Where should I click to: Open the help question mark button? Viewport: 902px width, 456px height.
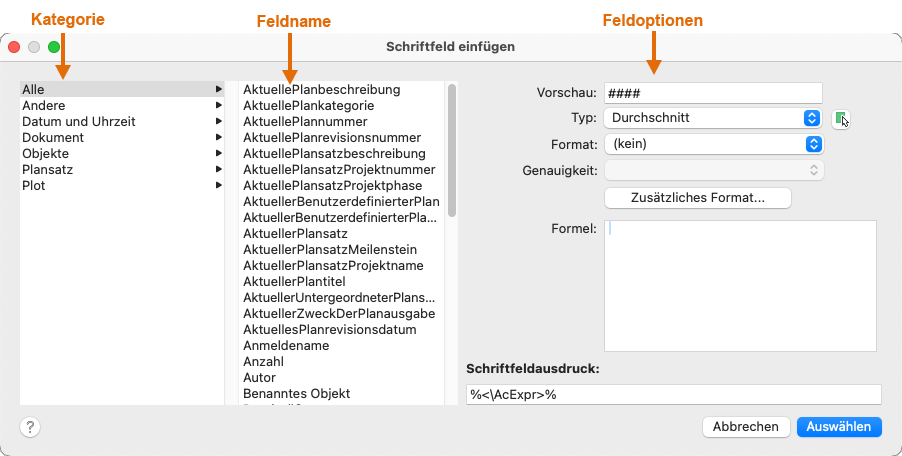coord(30,427)
